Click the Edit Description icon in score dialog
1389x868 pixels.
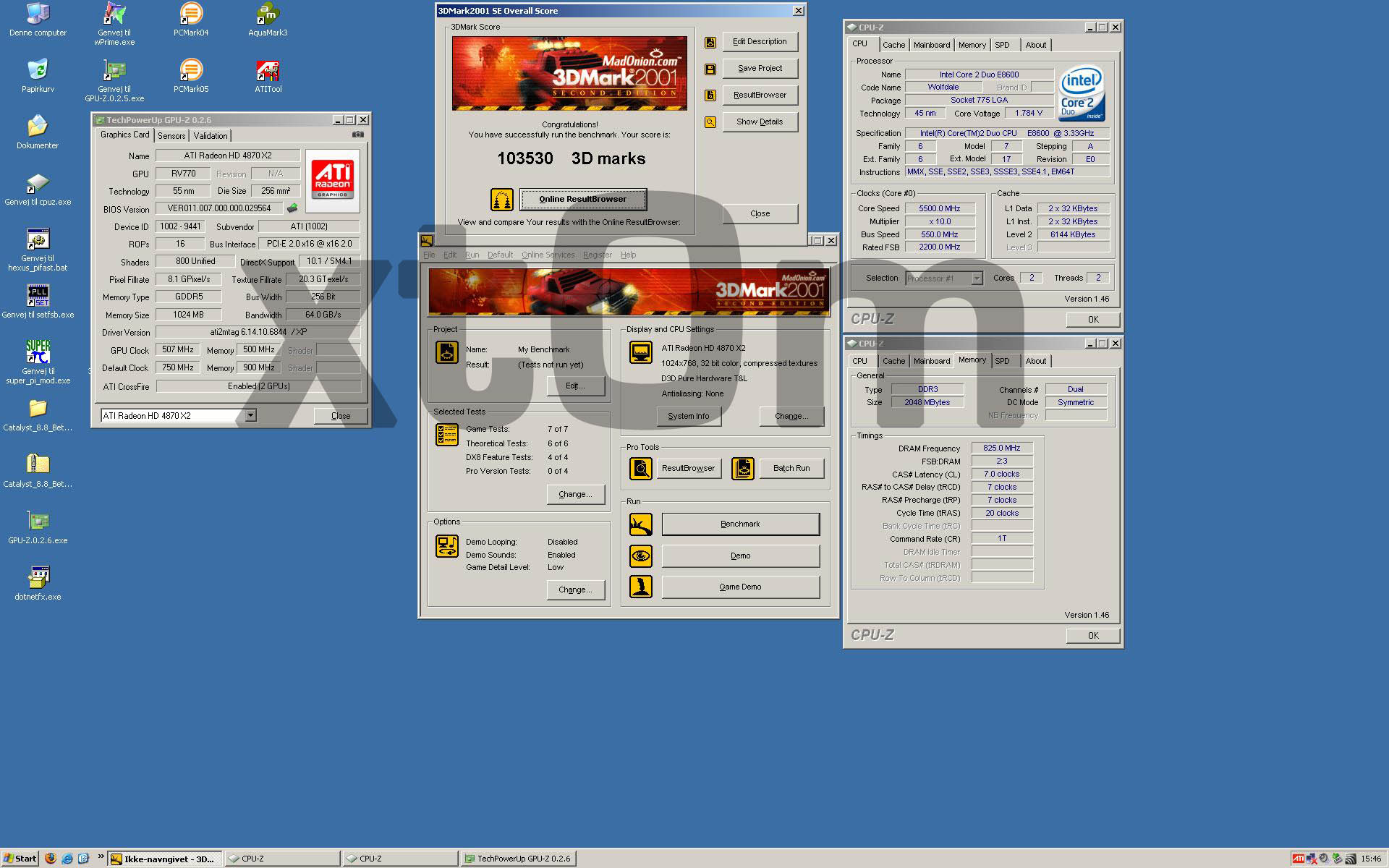(x=710, y=43)
